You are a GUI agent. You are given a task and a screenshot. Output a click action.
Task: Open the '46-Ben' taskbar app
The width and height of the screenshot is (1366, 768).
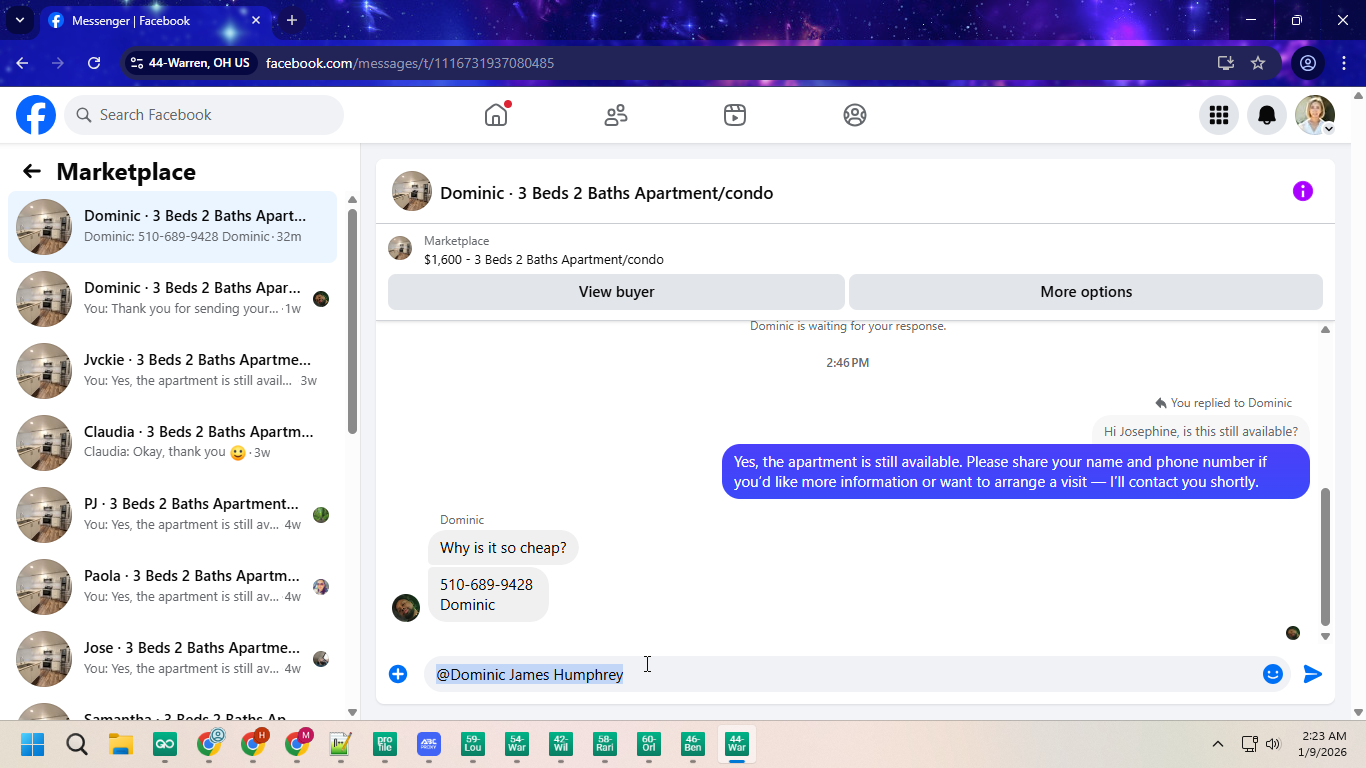[x=693, y=744]
